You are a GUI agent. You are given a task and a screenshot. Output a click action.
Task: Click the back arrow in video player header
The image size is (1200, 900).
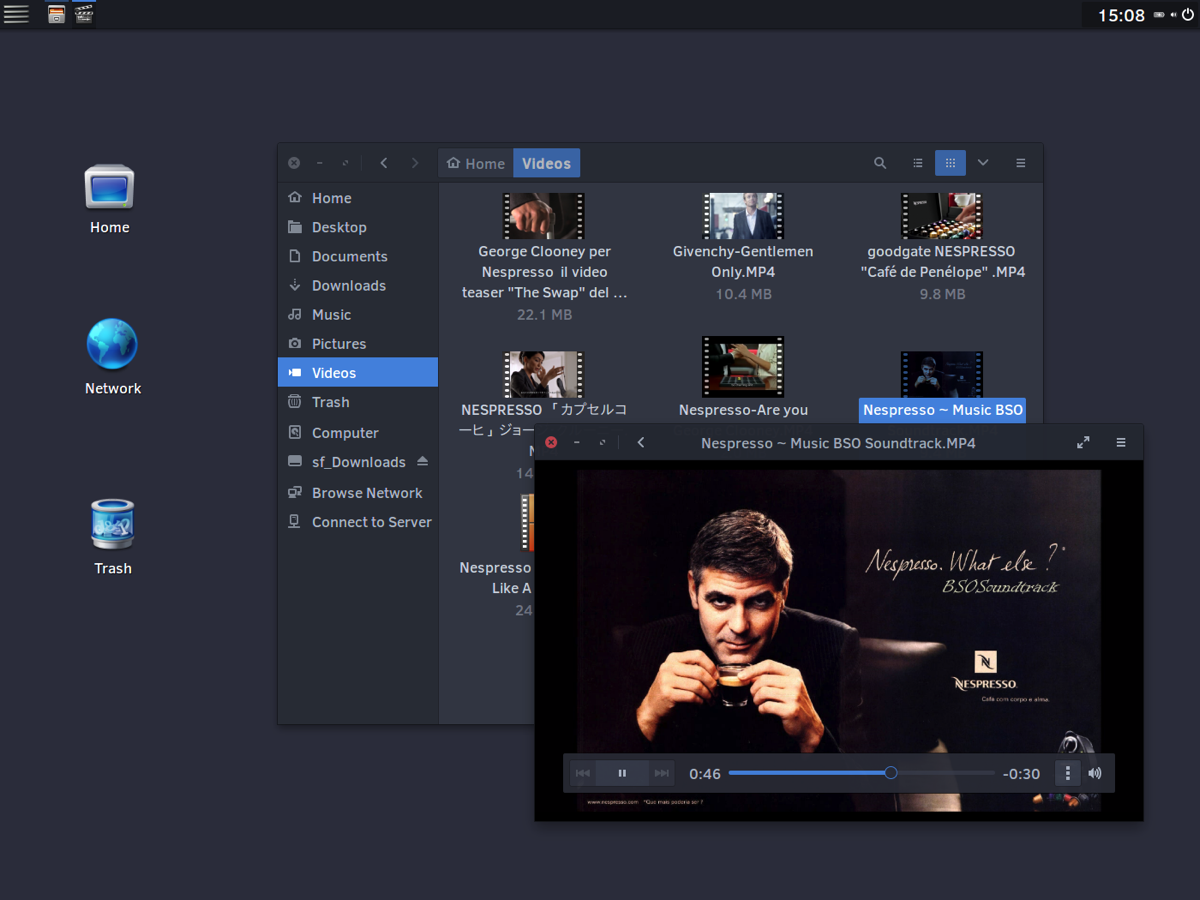click(x=641, y=442)
